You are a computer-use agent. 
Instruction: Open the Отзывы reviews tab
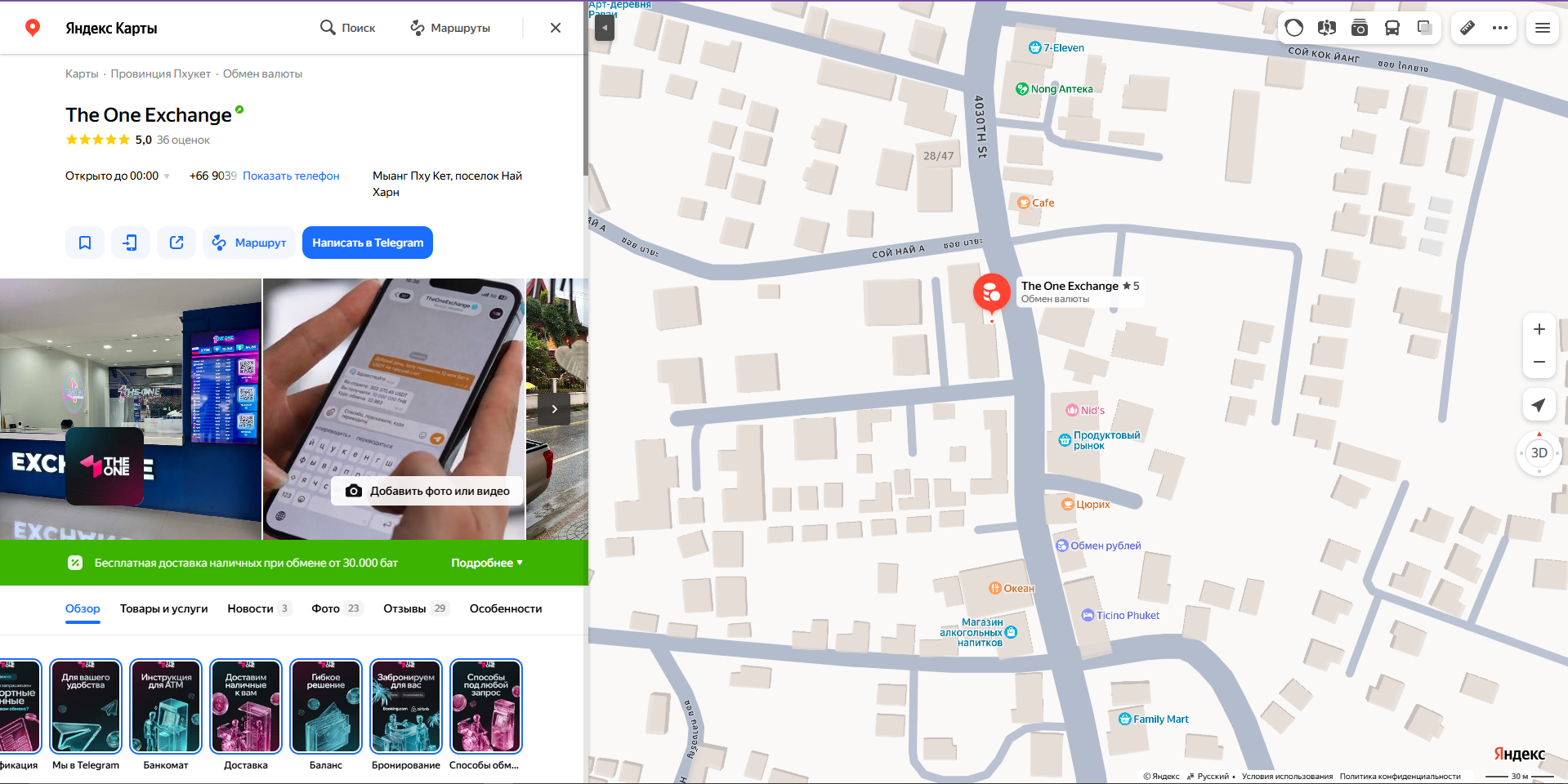pyautogui.click(x=417, y=608)
